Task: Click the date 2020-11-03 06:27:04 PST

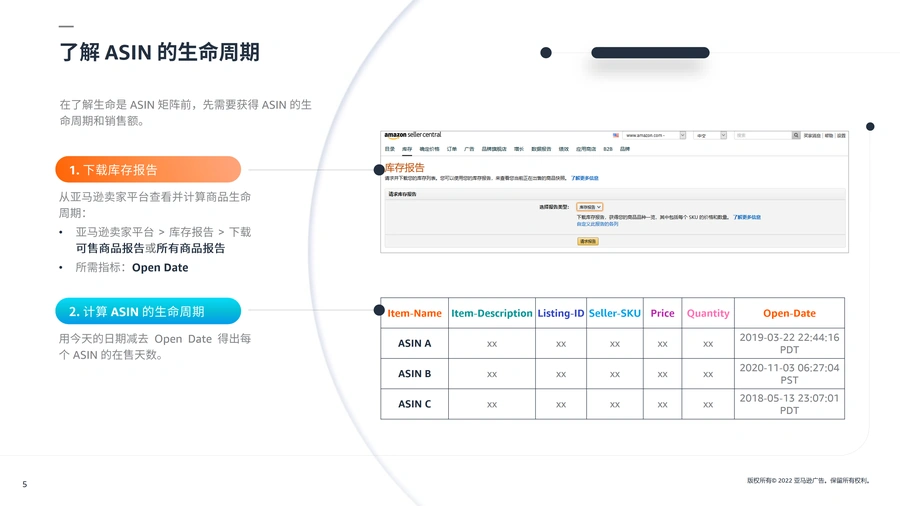Action: point(789,374)
